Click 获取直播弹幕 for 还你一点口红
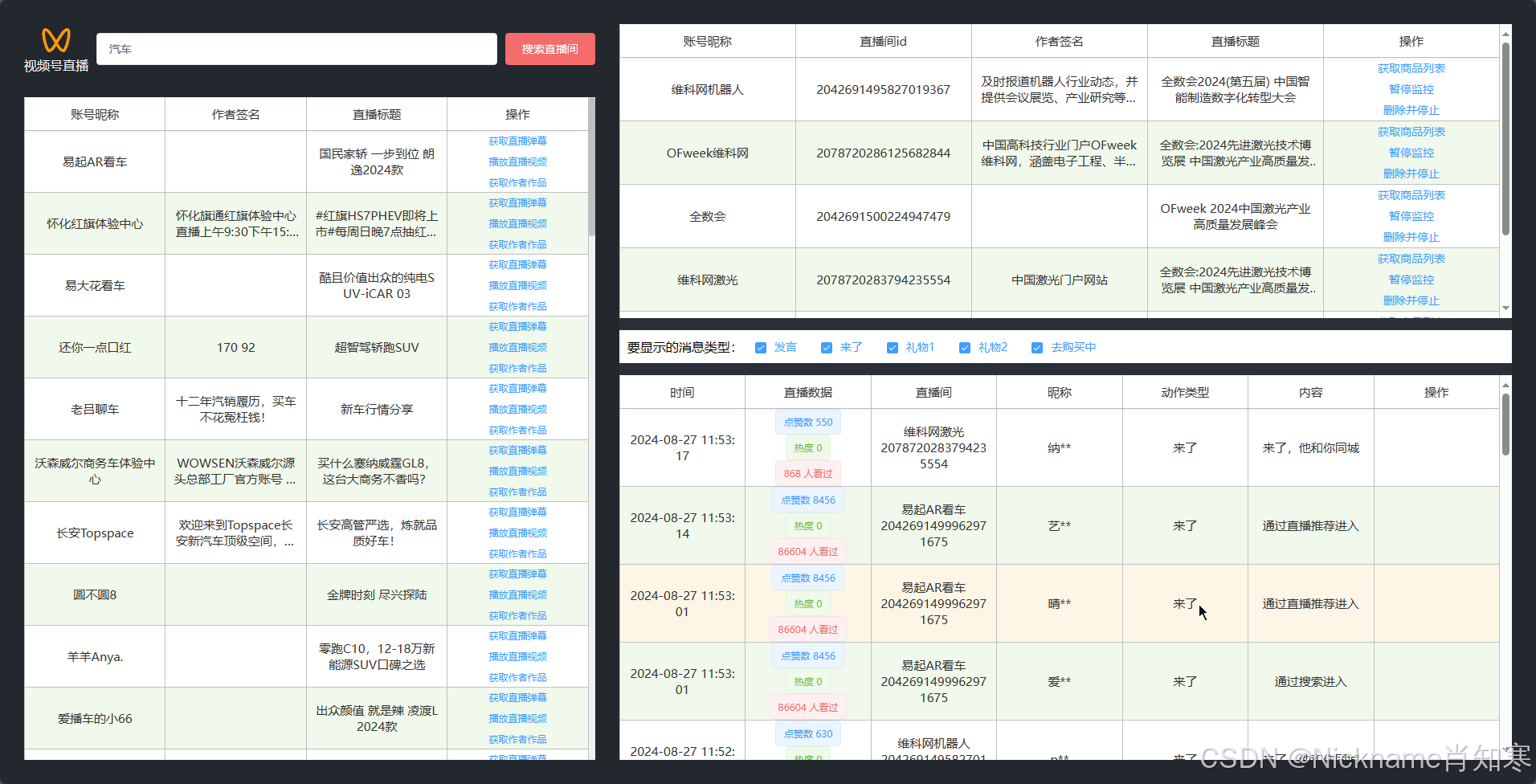 [x=517, y=326]
